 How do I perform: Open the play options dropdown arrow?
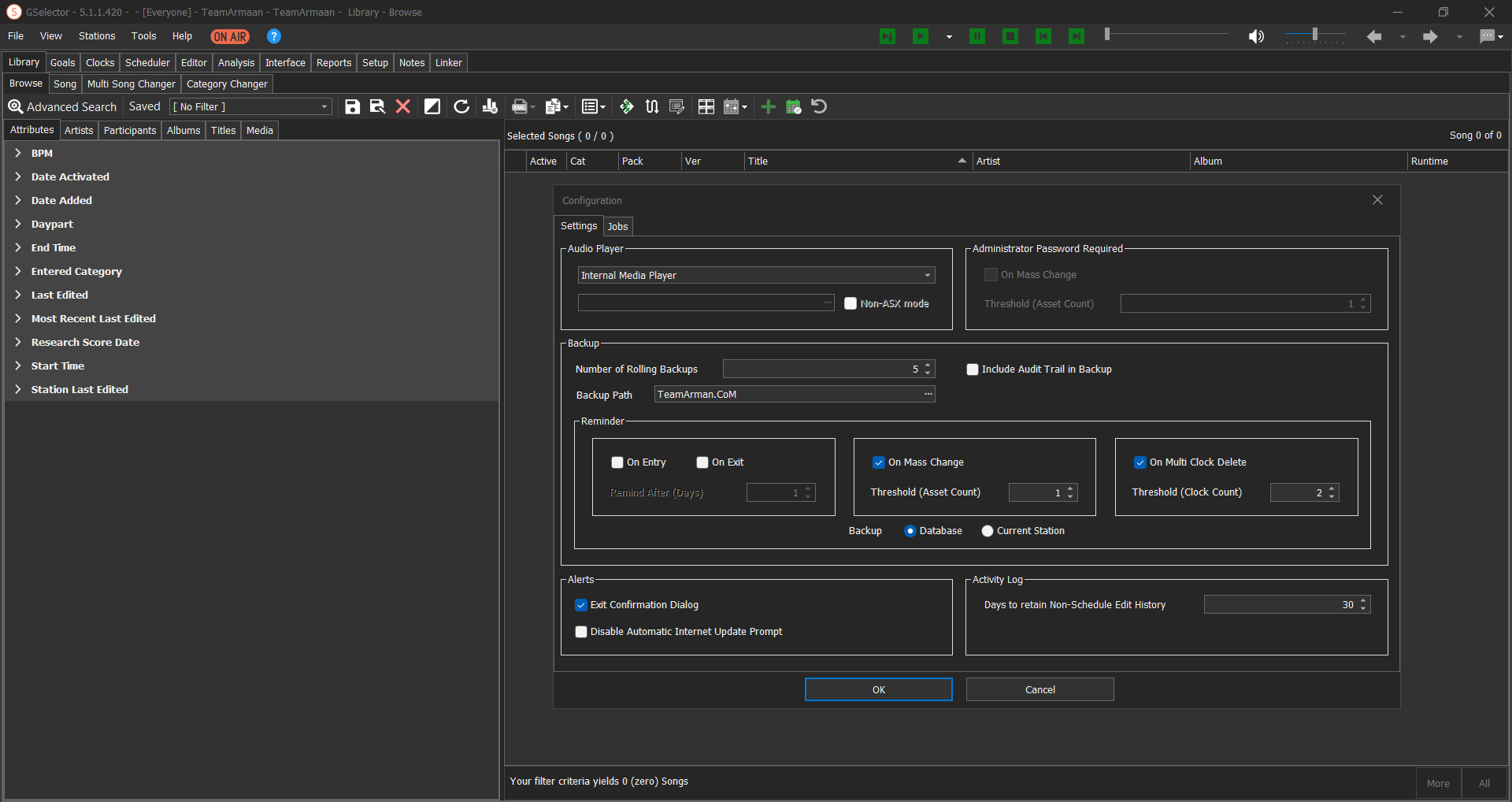949,37
